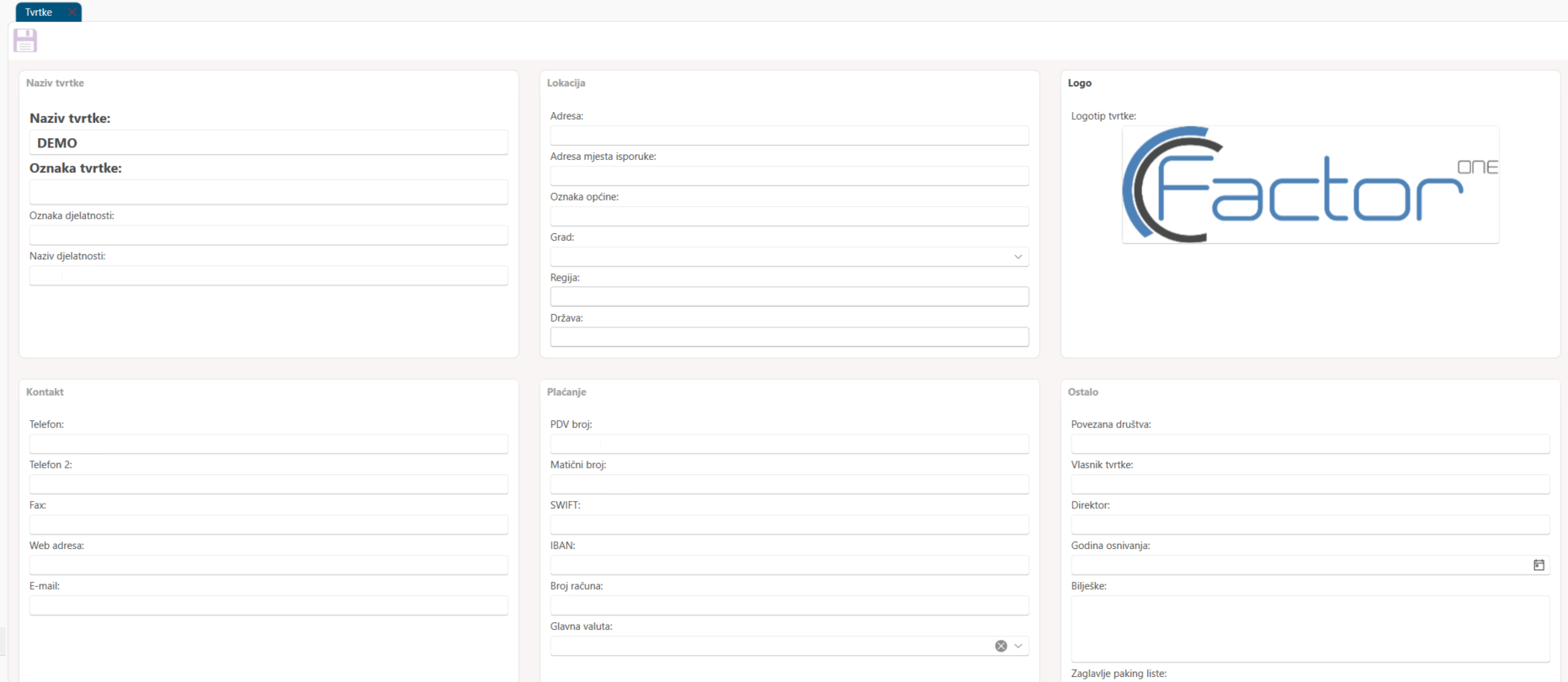Image resolution: width=1568 pixels, height=682 pixels.
Task: Click the Ostalo section heading
Action: pos(1083,392)
